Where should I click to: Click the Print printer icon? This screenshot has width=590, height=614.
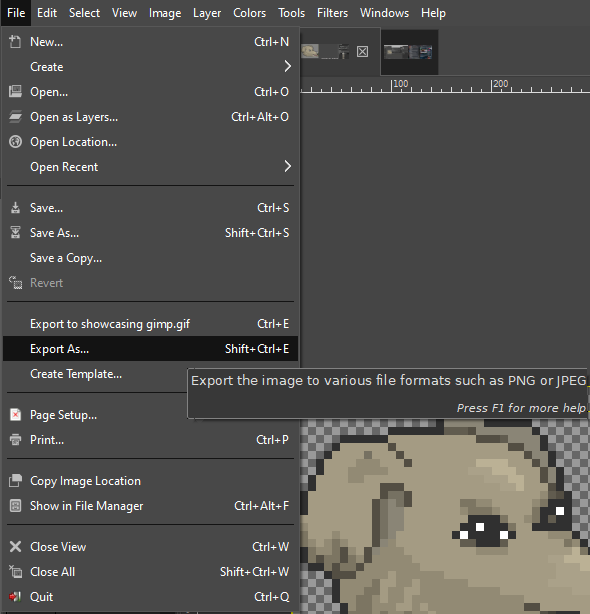[x=15, y=440]
